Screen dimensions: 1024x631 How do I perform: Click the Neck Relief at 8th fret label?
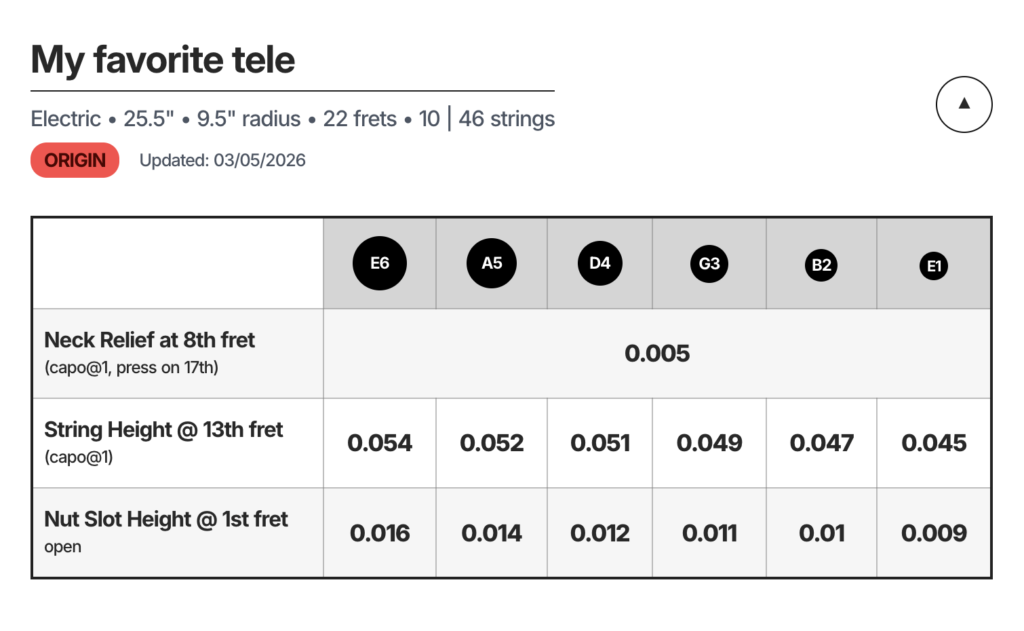point(150,340)
